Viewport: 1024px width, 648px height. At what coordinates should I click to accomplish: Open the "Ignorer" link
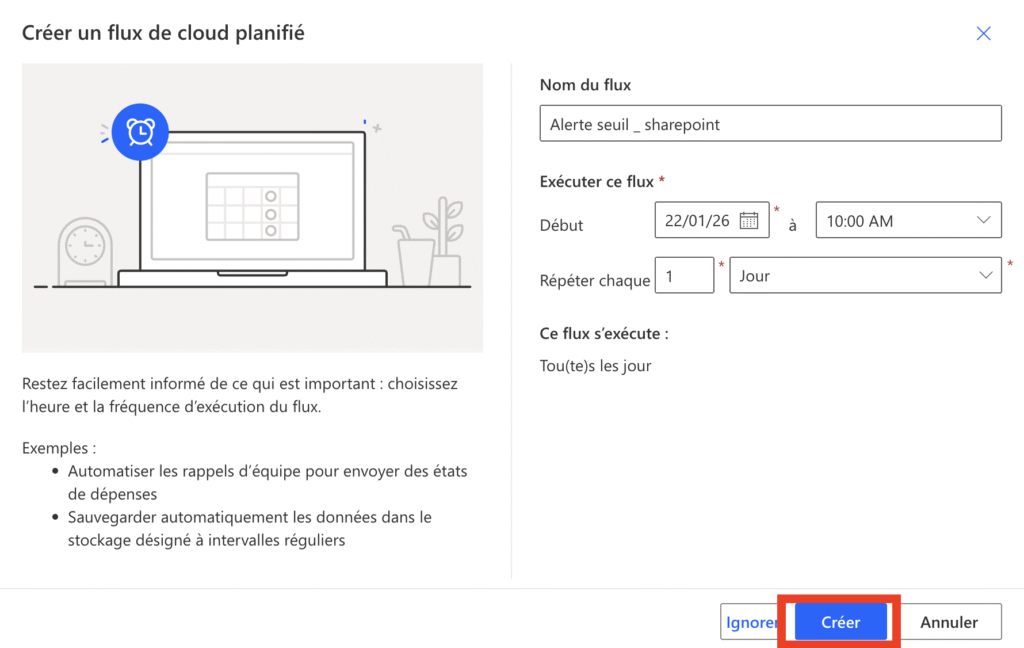click(x=751, y=621)
